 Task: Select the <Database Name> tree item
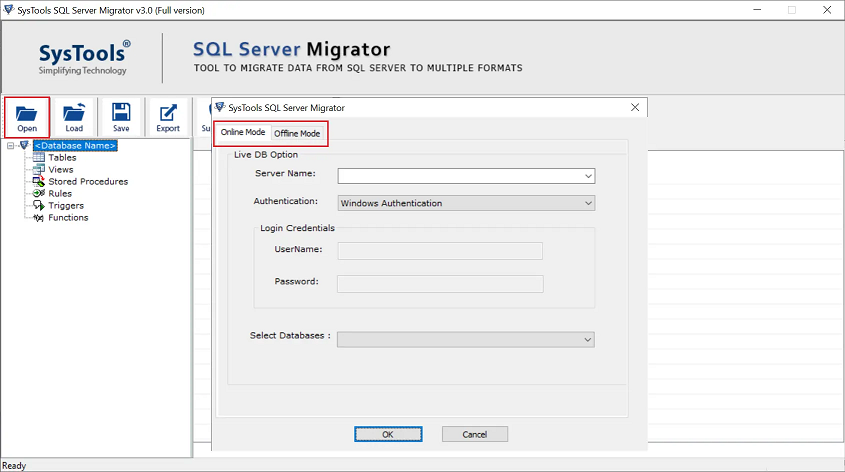tap(75, 145)
